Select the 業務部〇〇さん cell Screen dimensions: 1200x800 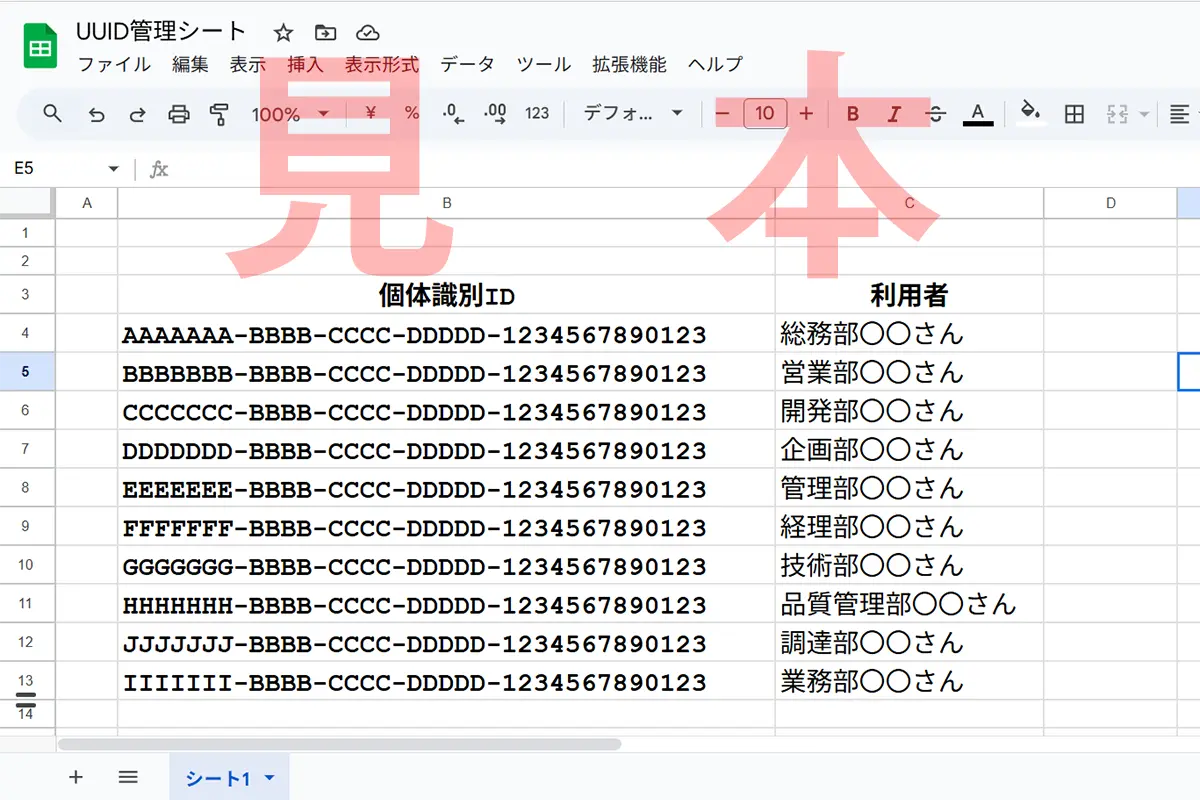tap(909, 681)
